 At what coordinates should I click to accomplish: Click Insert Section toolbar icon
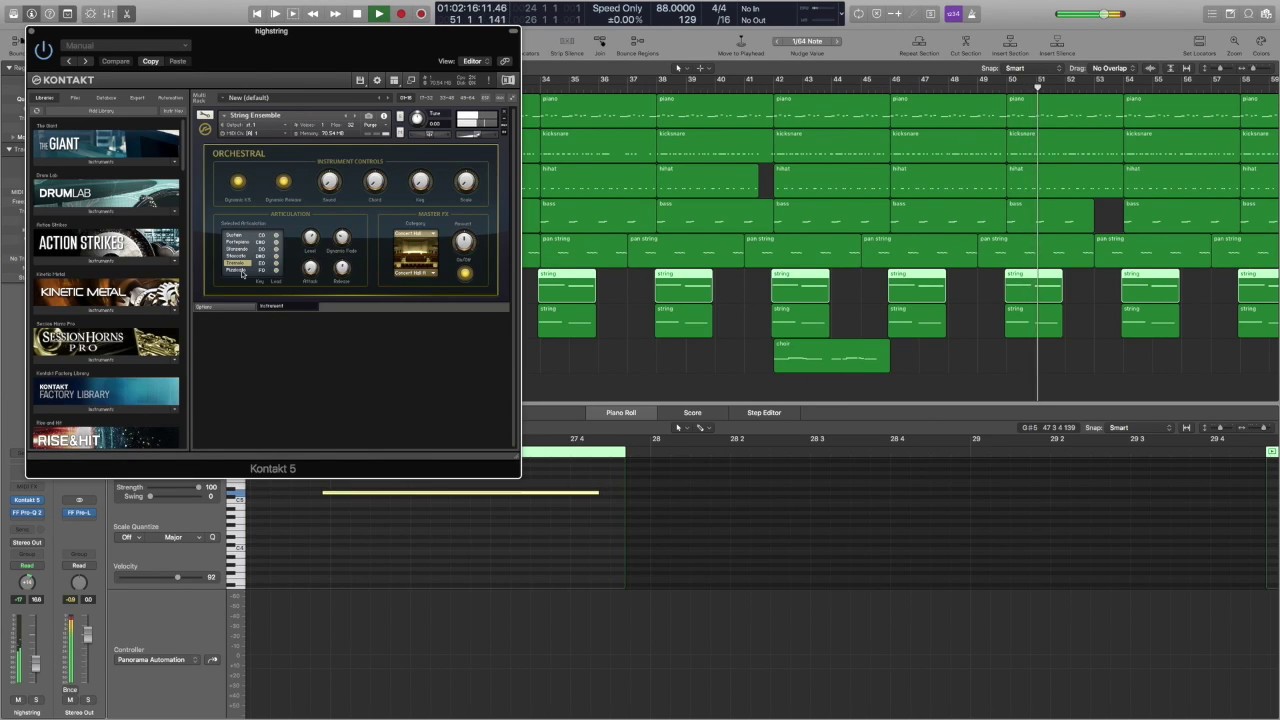(1010, 45)
